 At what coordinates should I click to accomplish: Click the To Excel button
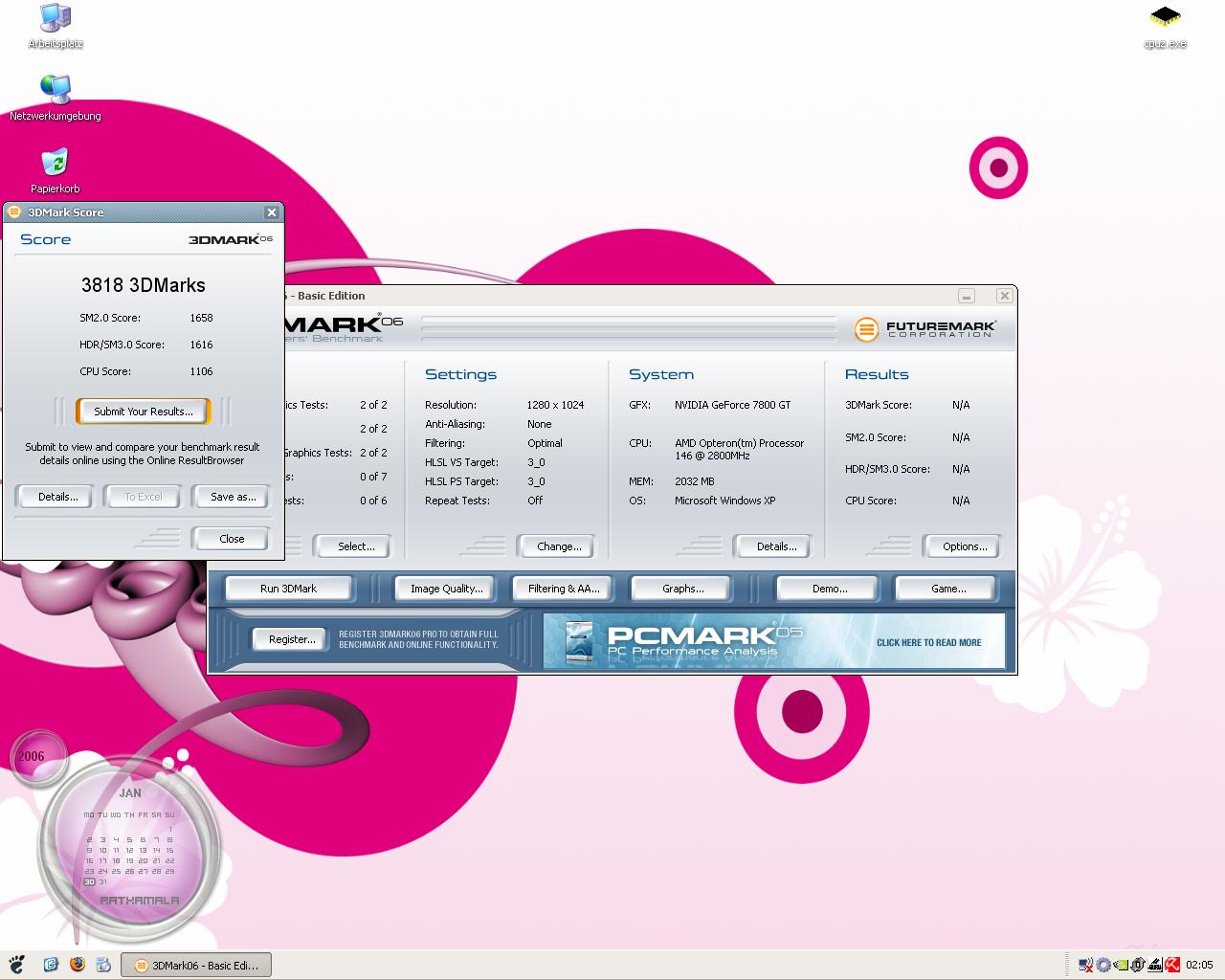click(x=144, y=497)
